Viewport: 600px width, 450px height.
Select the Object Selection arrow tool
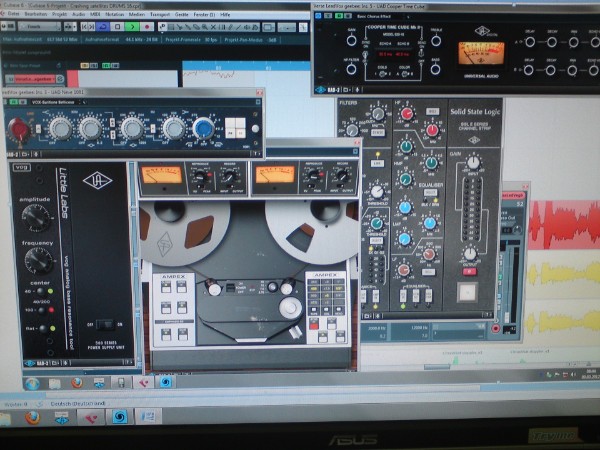point(163,26)
